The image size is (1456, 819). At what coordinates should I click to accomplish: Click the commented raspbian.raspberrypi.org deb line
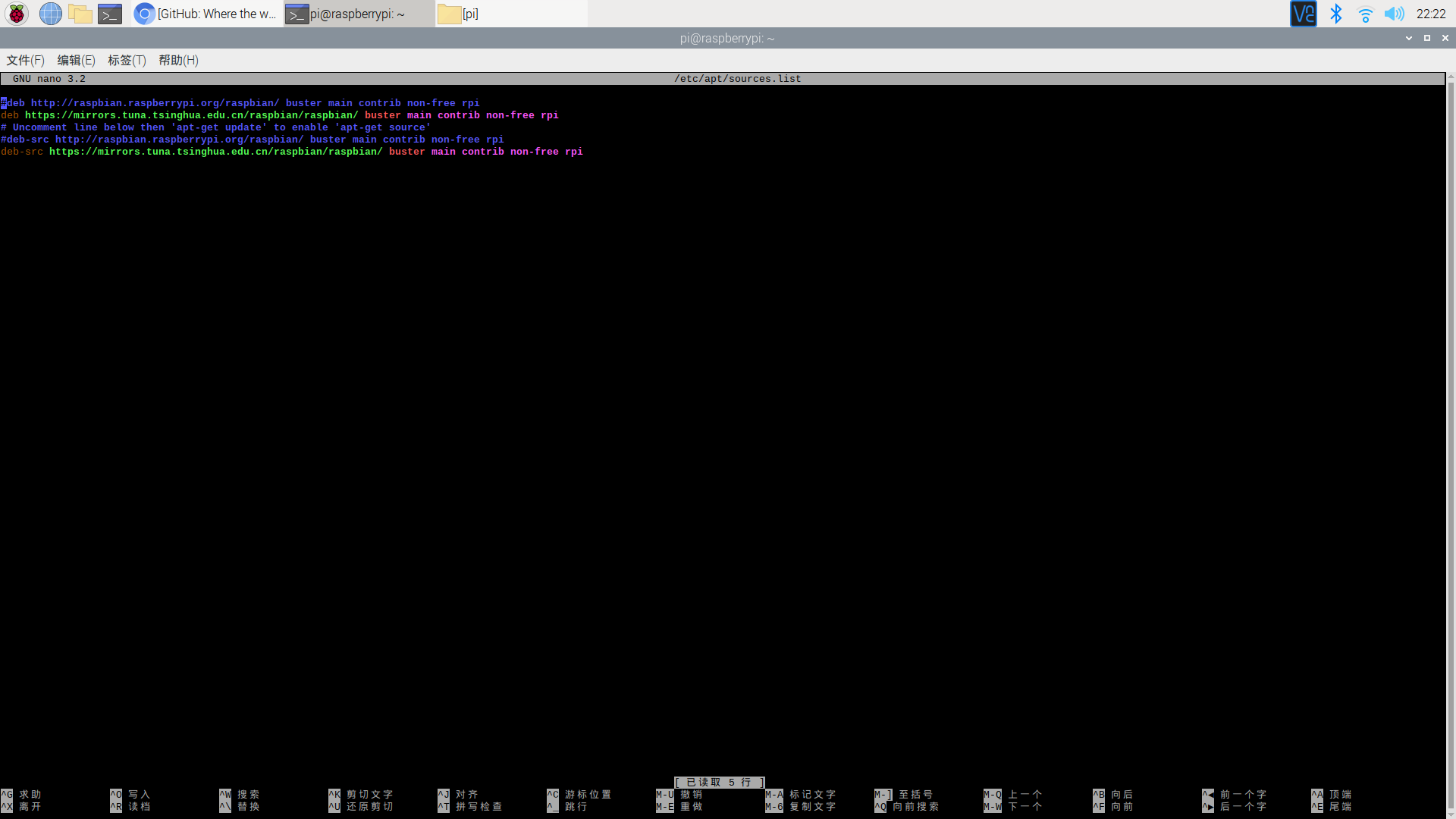pyautogui.click(x=240, y=103)
